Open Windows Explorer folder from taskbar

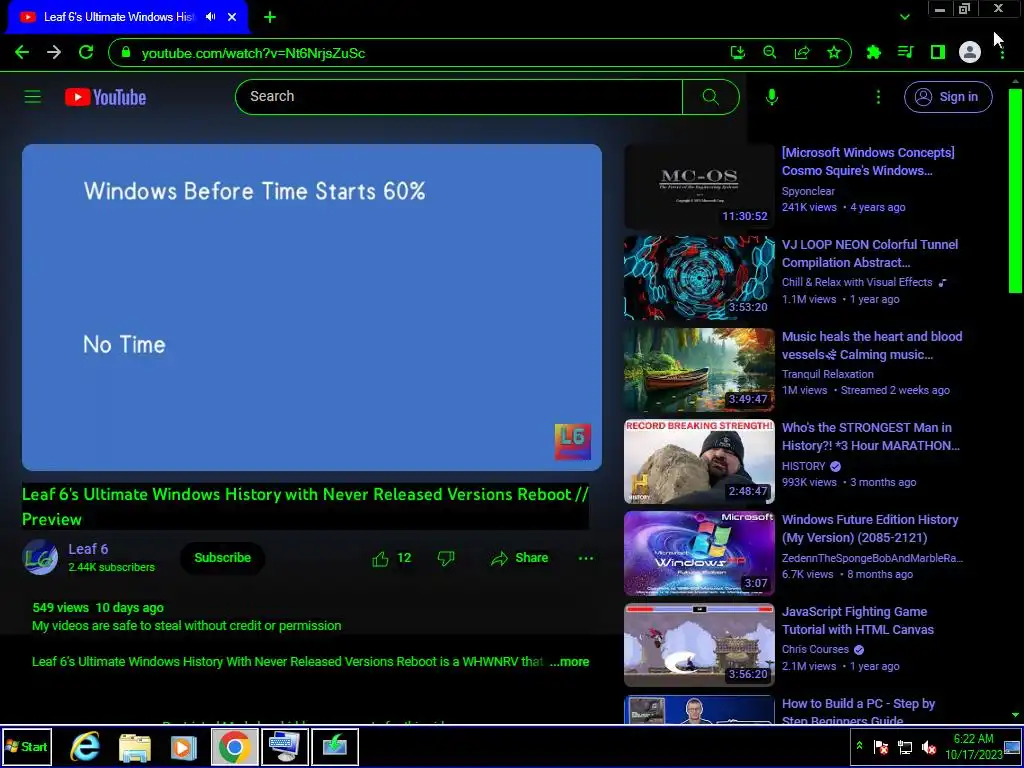point(135,747)
